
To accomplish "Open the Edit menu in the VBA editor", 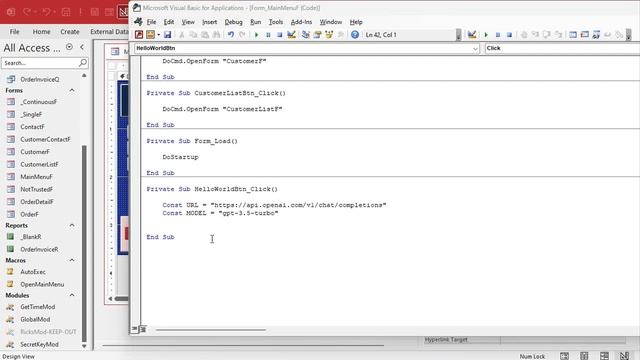I will tap(169, 22).
